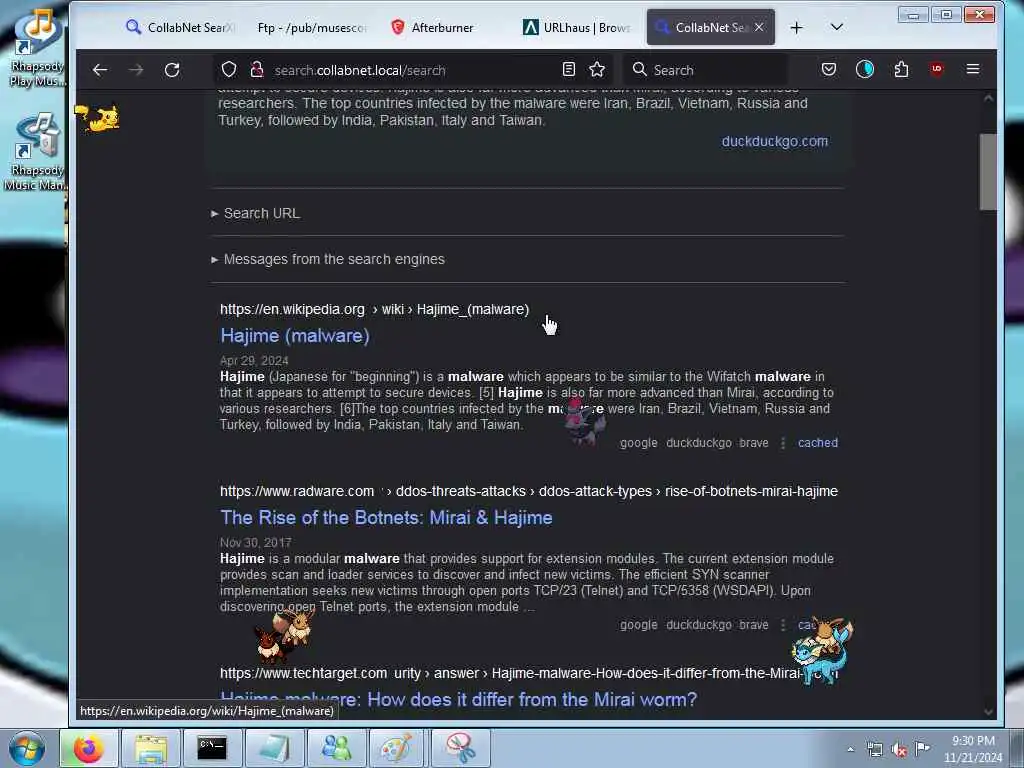
Task: Open the taskbar clock showing 9:30 PM
Action: (x=973, y=749)
